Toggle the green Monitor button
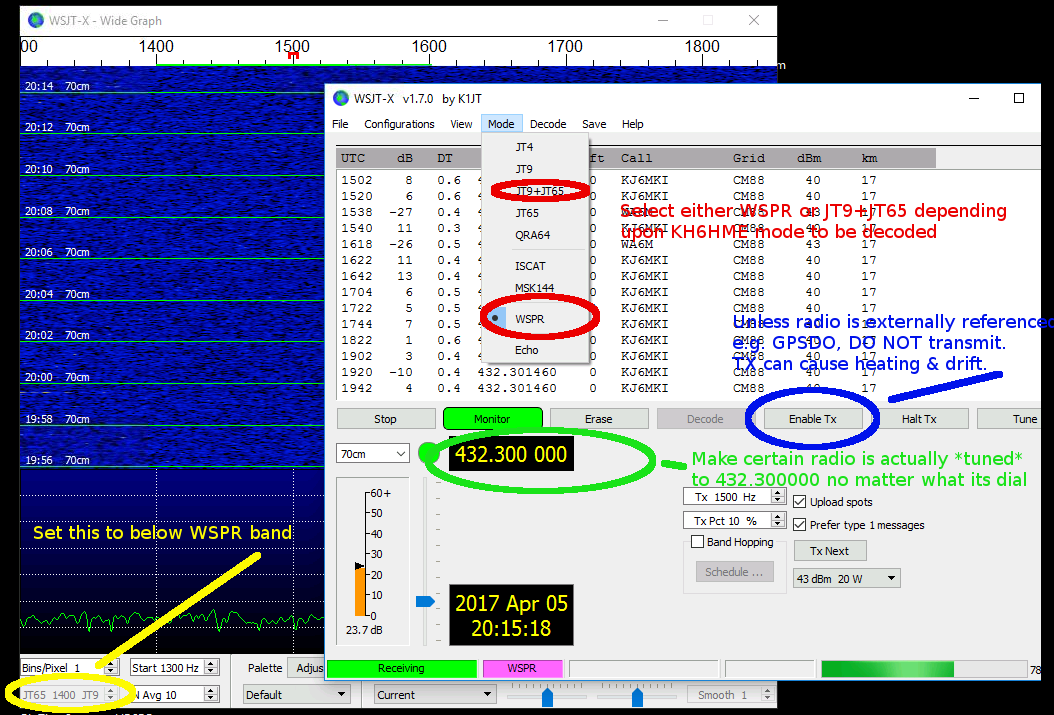This screenshot has width=1054, height=715. point(492,419)
